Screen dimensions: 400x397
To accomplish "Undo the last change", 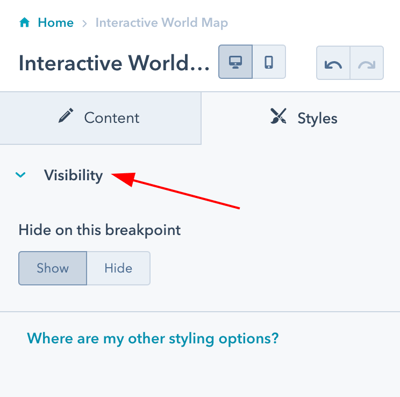I will pyautogui.click(x=333, y=63).
